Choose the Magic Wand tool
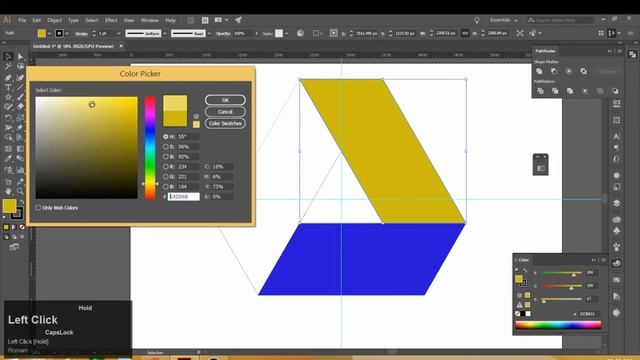Image resolution: width=640 pixels, height=360 pixels. coord(8,66)
